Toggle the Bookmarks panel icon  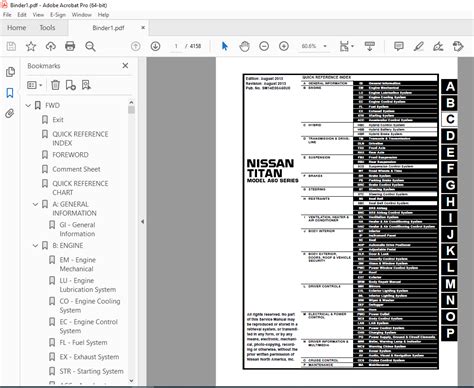pyautogui.click(x=10, y=93)
